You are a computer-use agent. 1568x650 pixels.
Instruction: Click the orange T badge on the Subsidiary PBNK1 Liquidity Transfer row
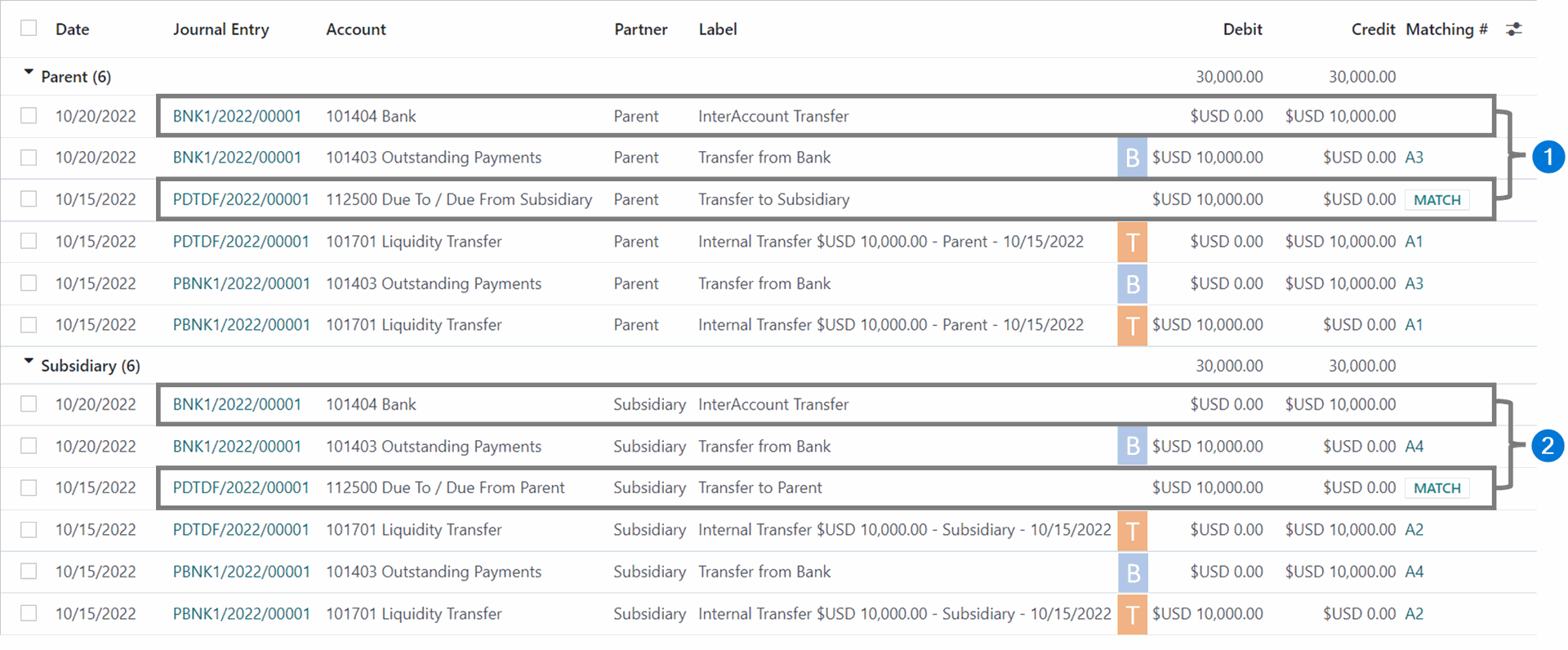coord(1132,614)
